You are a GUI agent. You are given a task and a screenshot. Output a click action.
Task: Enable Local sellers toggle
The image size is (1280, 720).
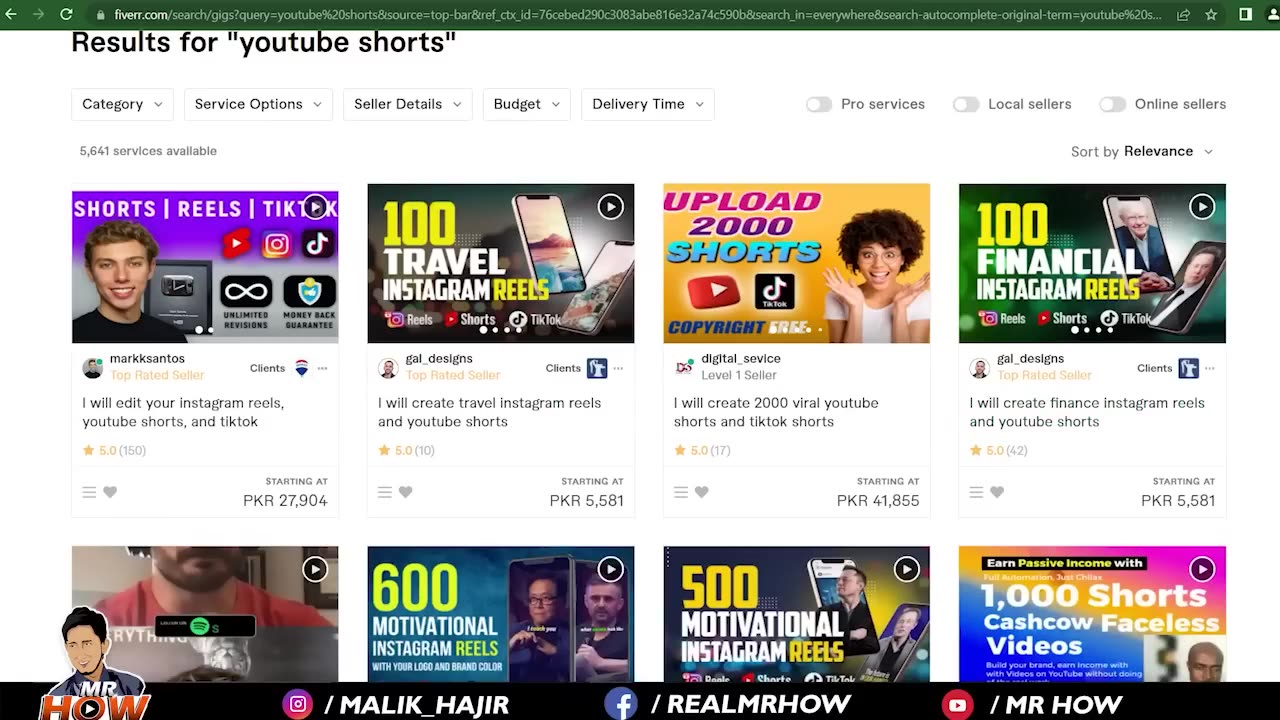click(x=966, y=104)
